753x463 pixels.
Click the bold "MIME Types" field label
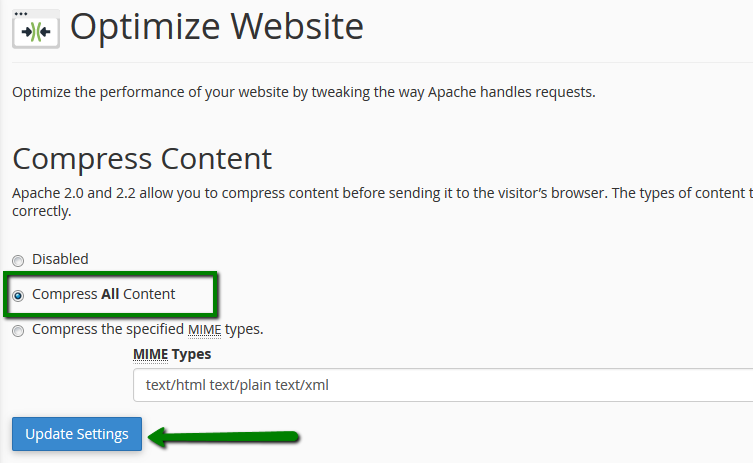[172, 354]
